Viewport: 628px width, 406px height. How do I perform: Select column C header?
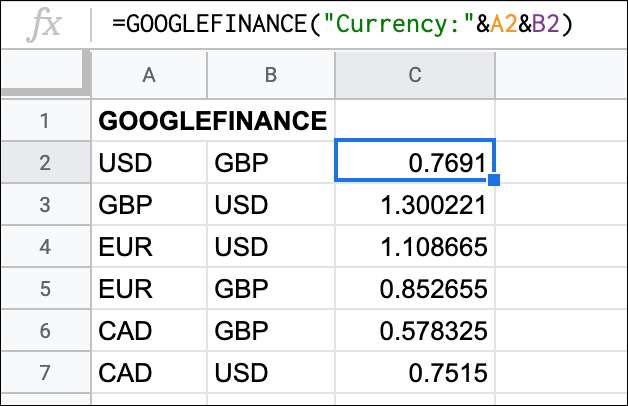tap(415, 75)
